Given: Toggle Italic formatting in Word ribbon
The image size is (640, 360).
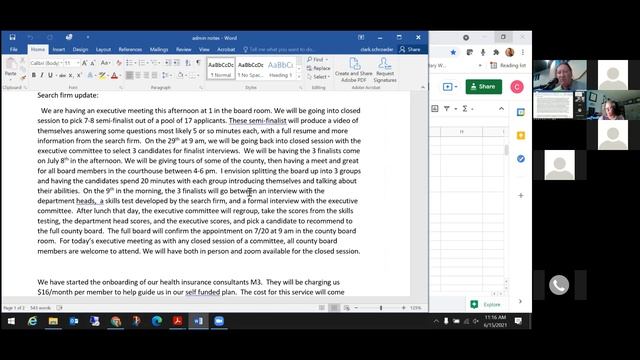Looking at the screenshot, I should (x=42, y=75).
